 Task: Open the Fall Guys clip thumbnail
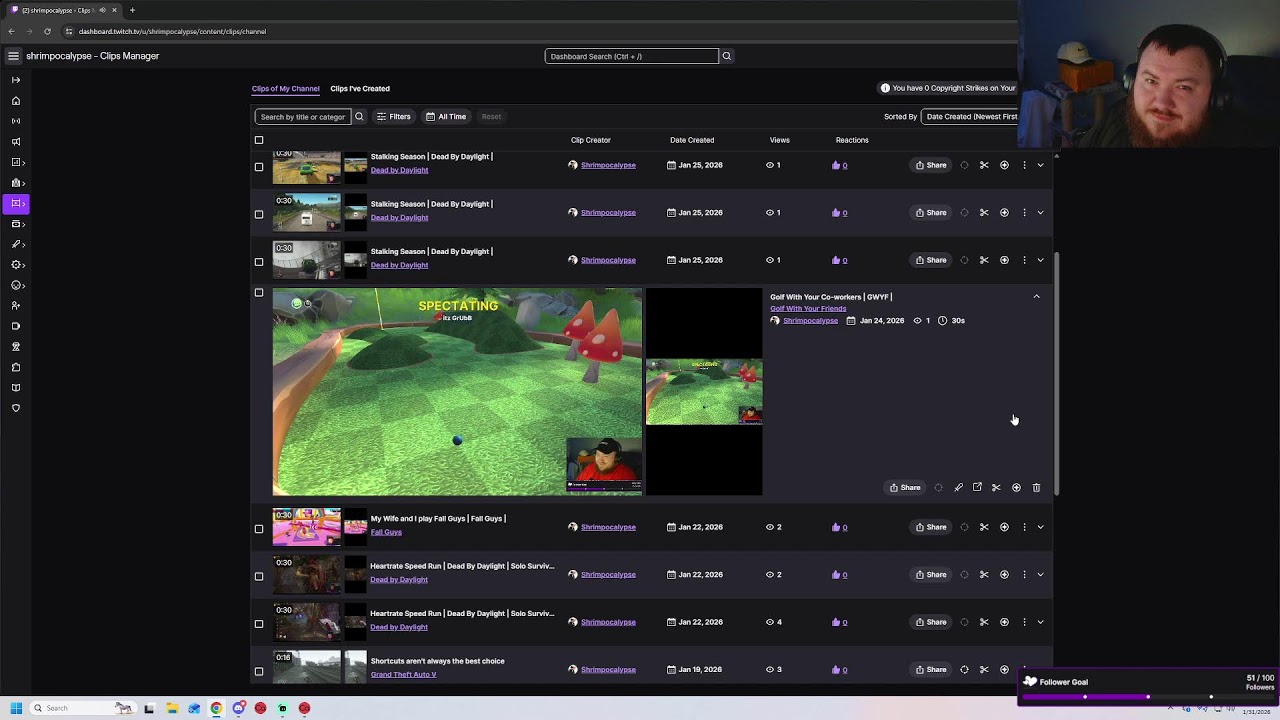[307, 527]
